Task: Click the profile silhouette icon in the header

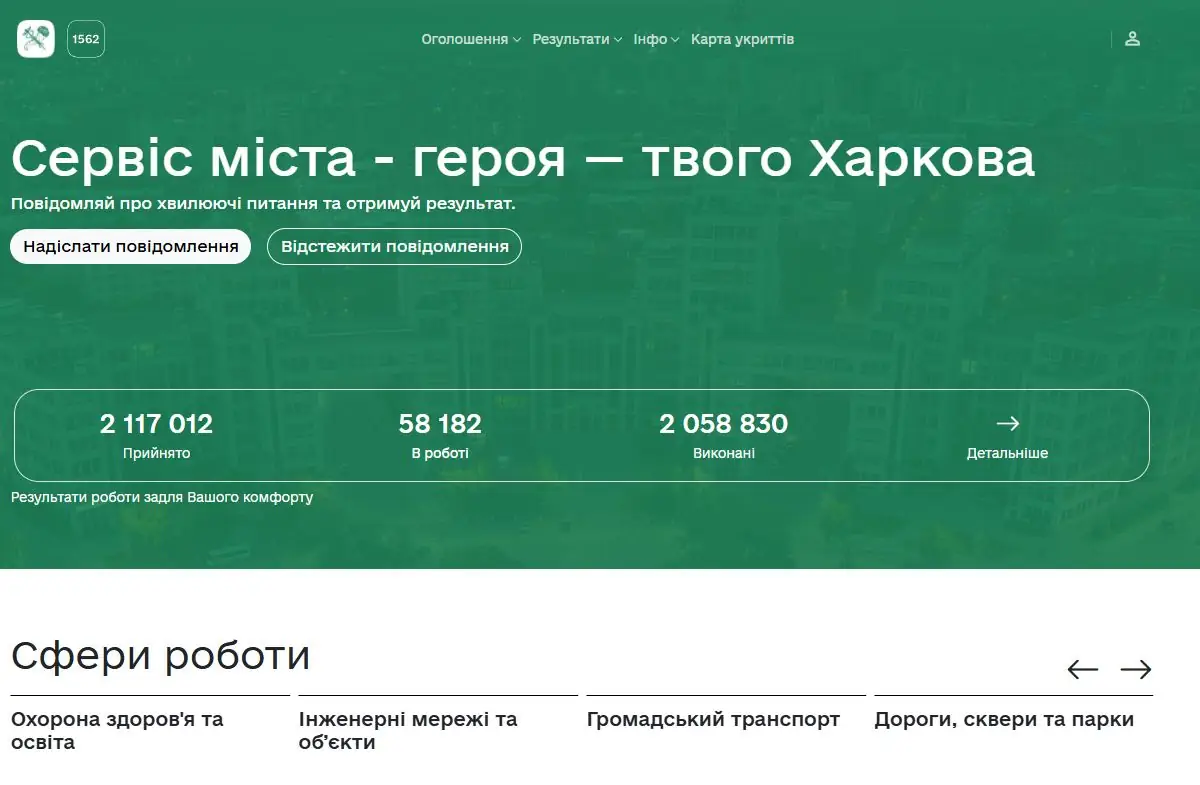Action: (x=1133, y=39)
